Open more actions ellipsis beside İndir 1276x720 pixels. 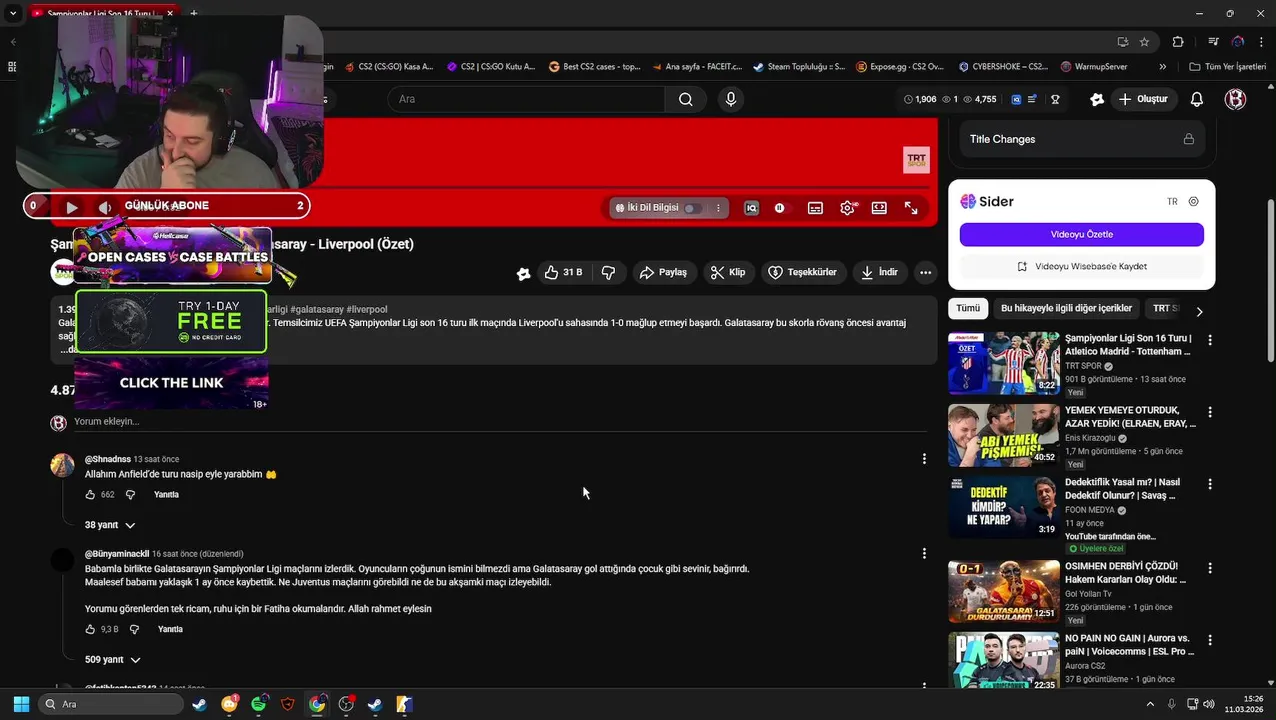[x=926, y=272]
